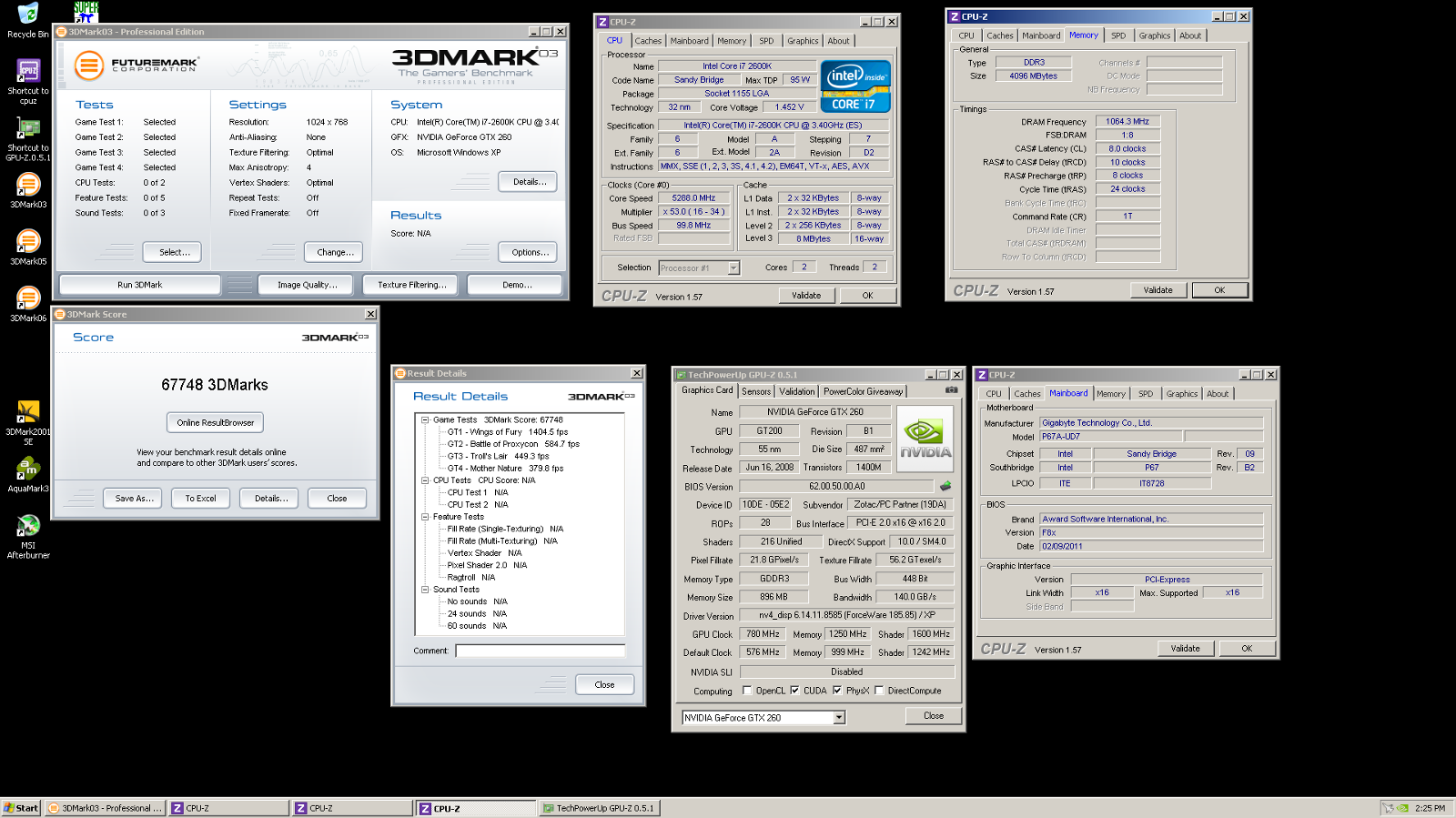
Task: Launch 3DMark05 from the desktop icon
Action: click(x=28, y=241)
